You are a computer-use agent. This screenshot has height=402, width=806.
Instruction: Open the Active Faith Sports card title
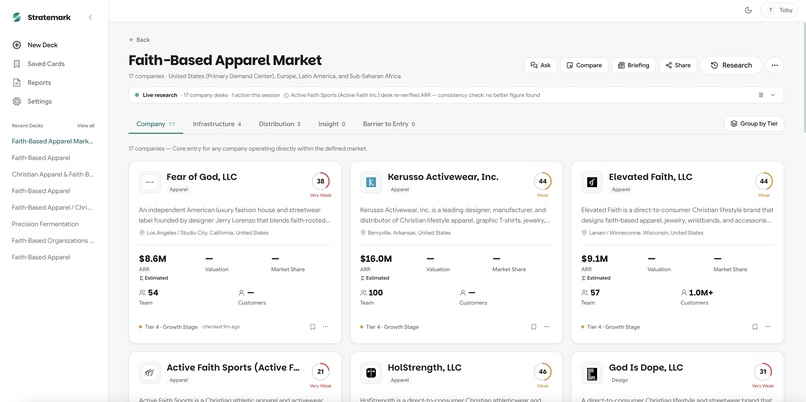pyautogui.click(x=233, y=368)
